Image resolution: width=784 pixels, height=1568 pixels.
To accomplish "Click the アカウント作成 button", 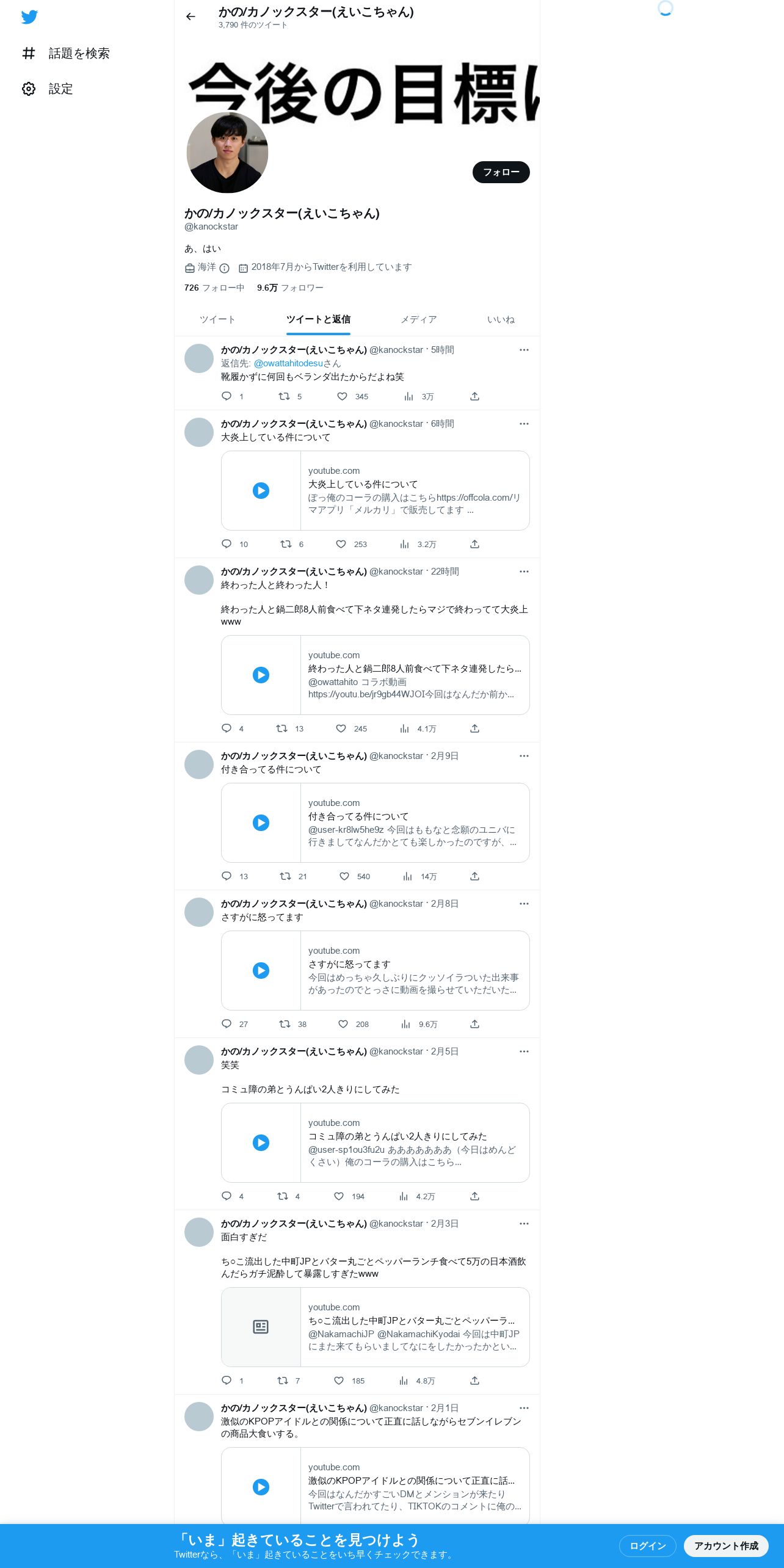I will (726, 1545).
